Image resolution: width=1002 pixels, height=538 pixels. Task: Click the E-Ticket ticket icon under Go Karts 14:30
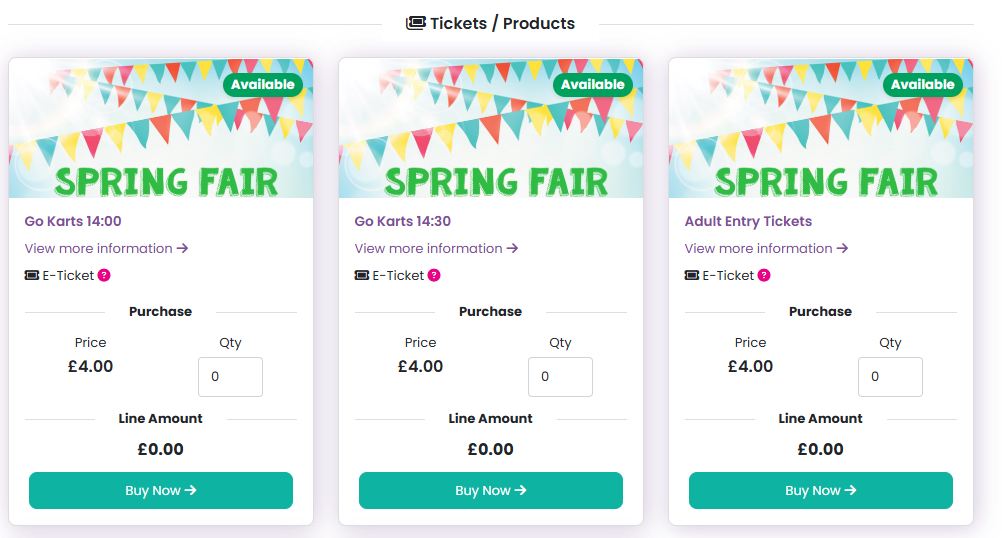pyautogui.click(x=362, y=275)
